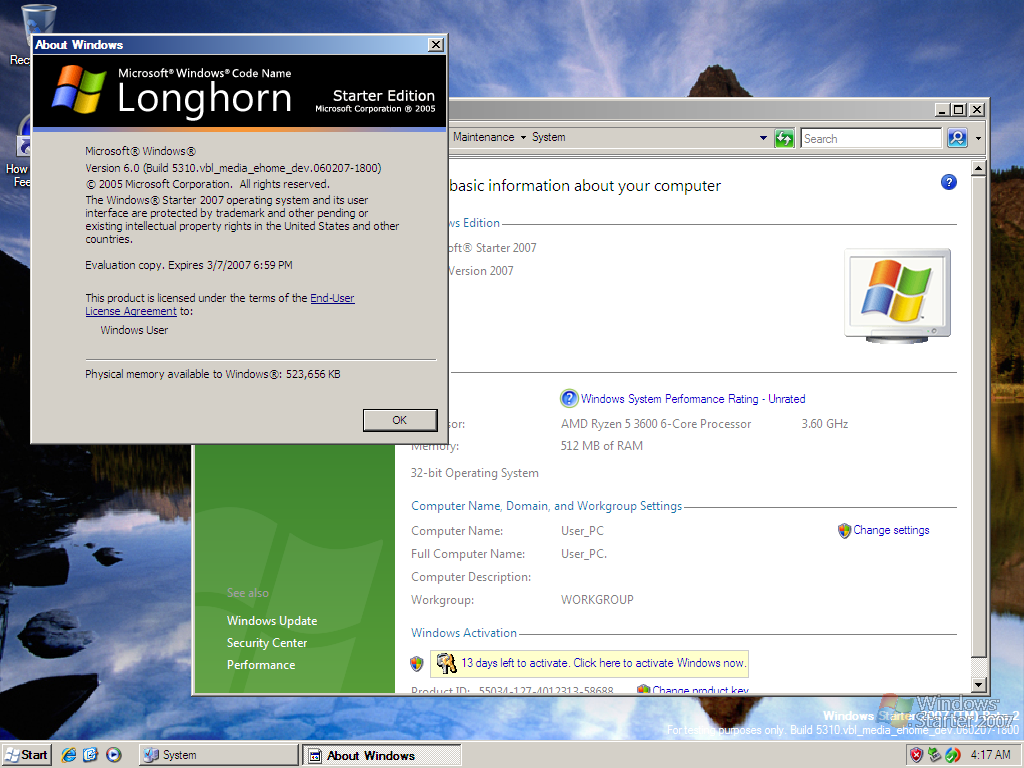Viewport: 1024px width, 768px height.
Task: Click red security shield tray icon
Action: 916,756
